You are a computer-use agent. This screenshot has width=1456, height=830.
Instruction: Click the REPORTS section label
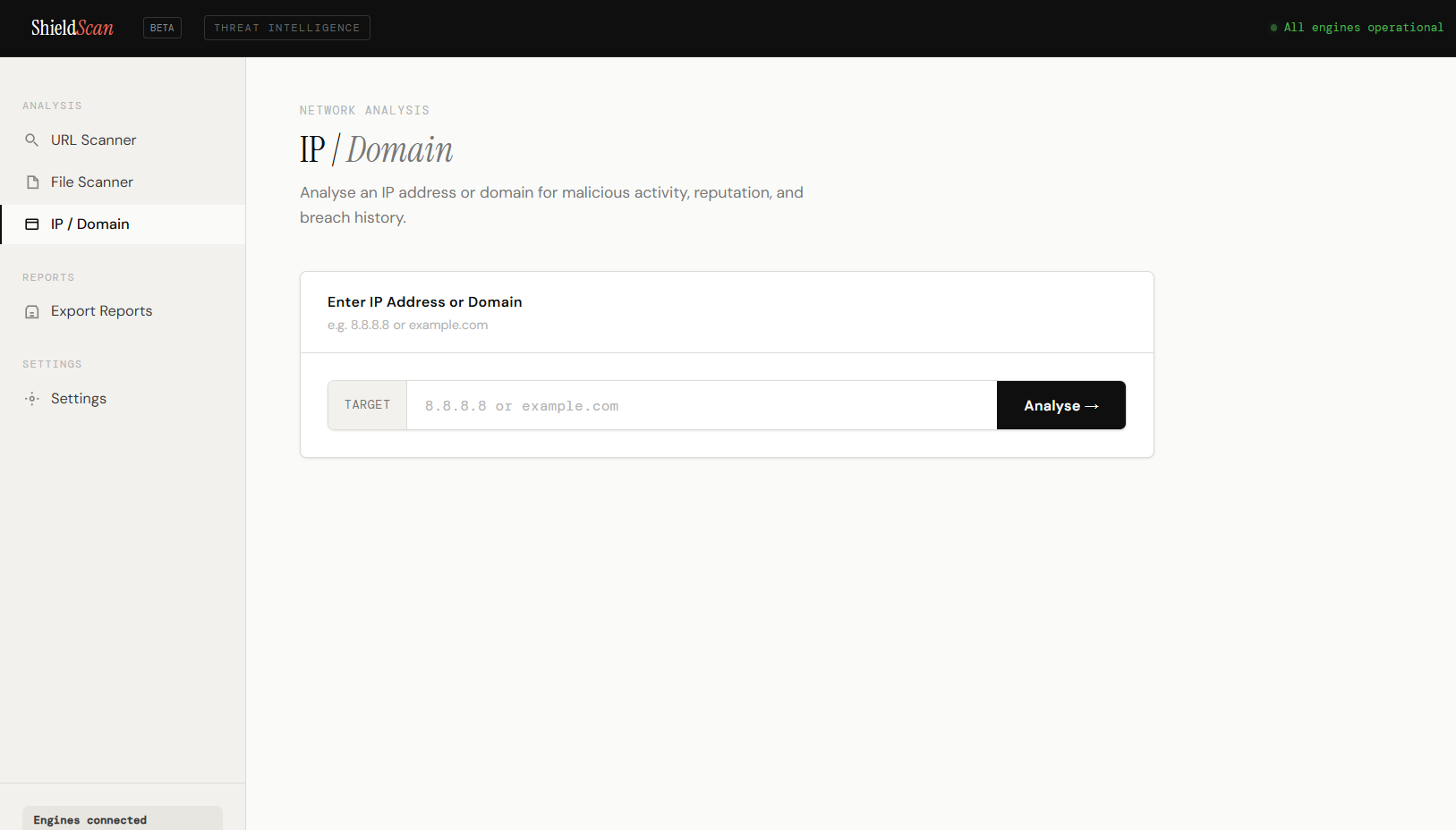(48, 277)
